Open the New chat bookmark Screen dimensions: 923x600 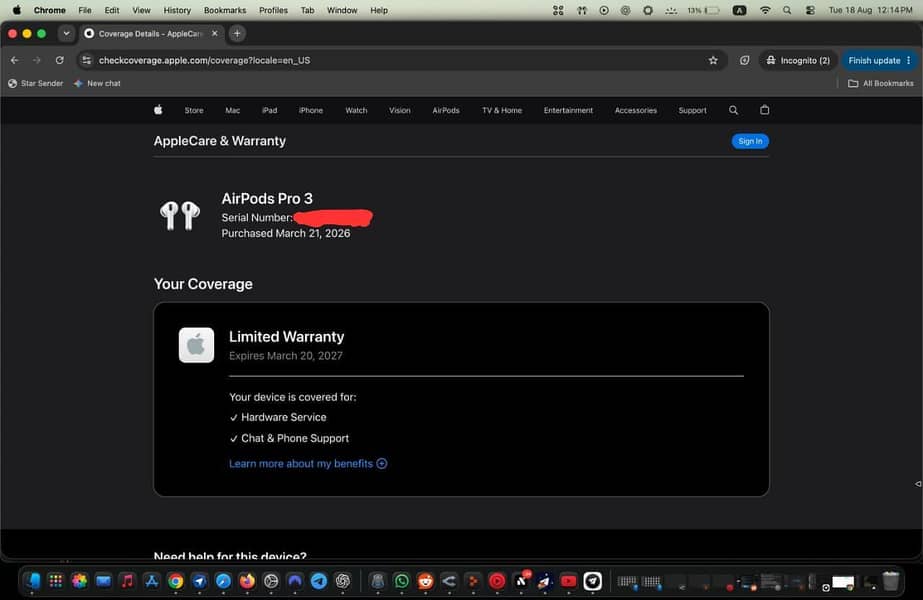tap(97, 84)
